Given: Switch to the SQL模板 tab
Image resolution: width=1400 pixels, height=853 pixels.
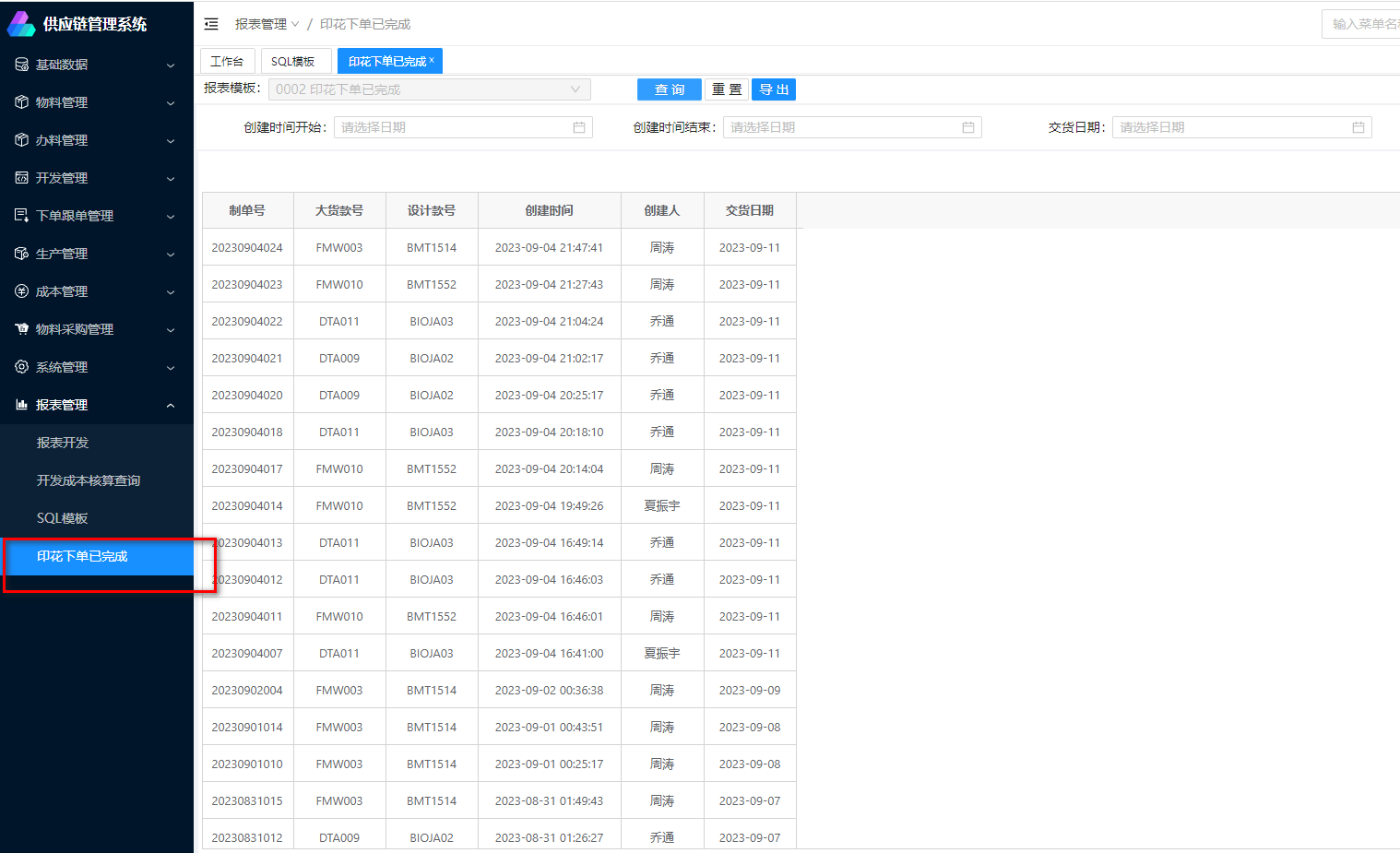Looking at the screenshot, I should pos(293,62).
